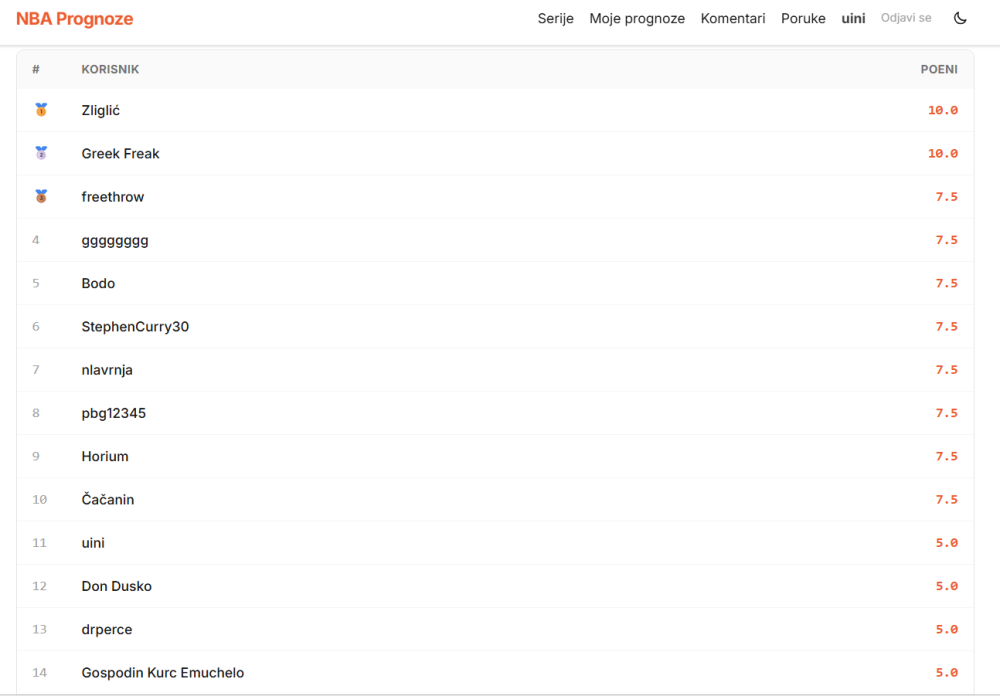The image size is (1000, 696).
Task: Click the silver medal icon beside Greek Freak
Action: [x=41, y=153]
